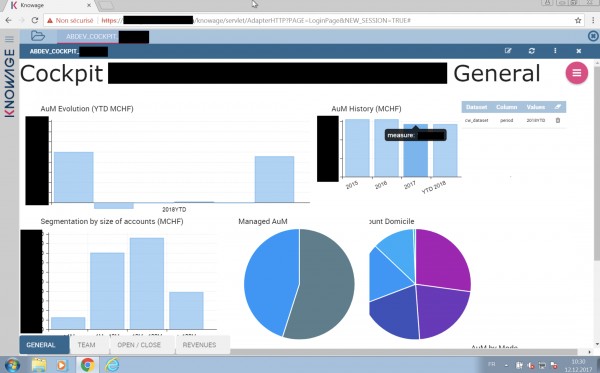Viewport: 600px width, 373px height.
Task: Click the 2017 bar in AuM History
Action: tap(416, 150)
